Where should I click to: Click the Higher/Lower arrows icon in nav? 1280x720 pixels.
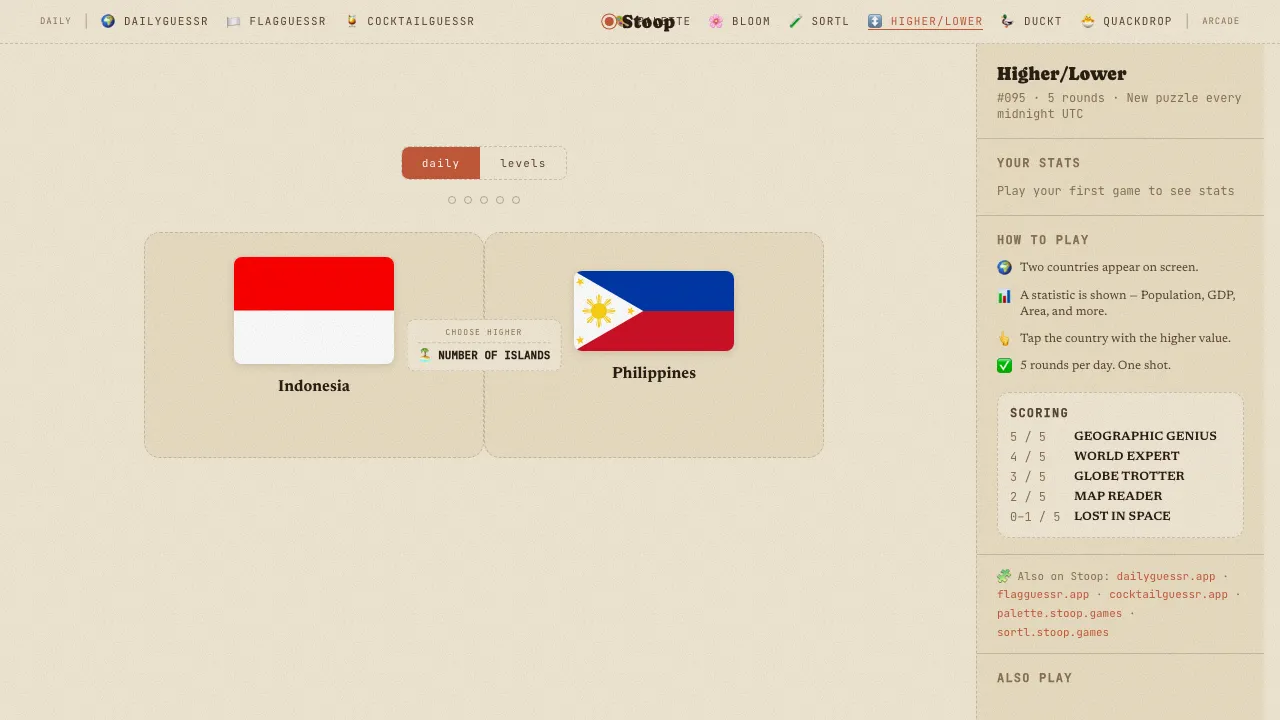[875, 21]
